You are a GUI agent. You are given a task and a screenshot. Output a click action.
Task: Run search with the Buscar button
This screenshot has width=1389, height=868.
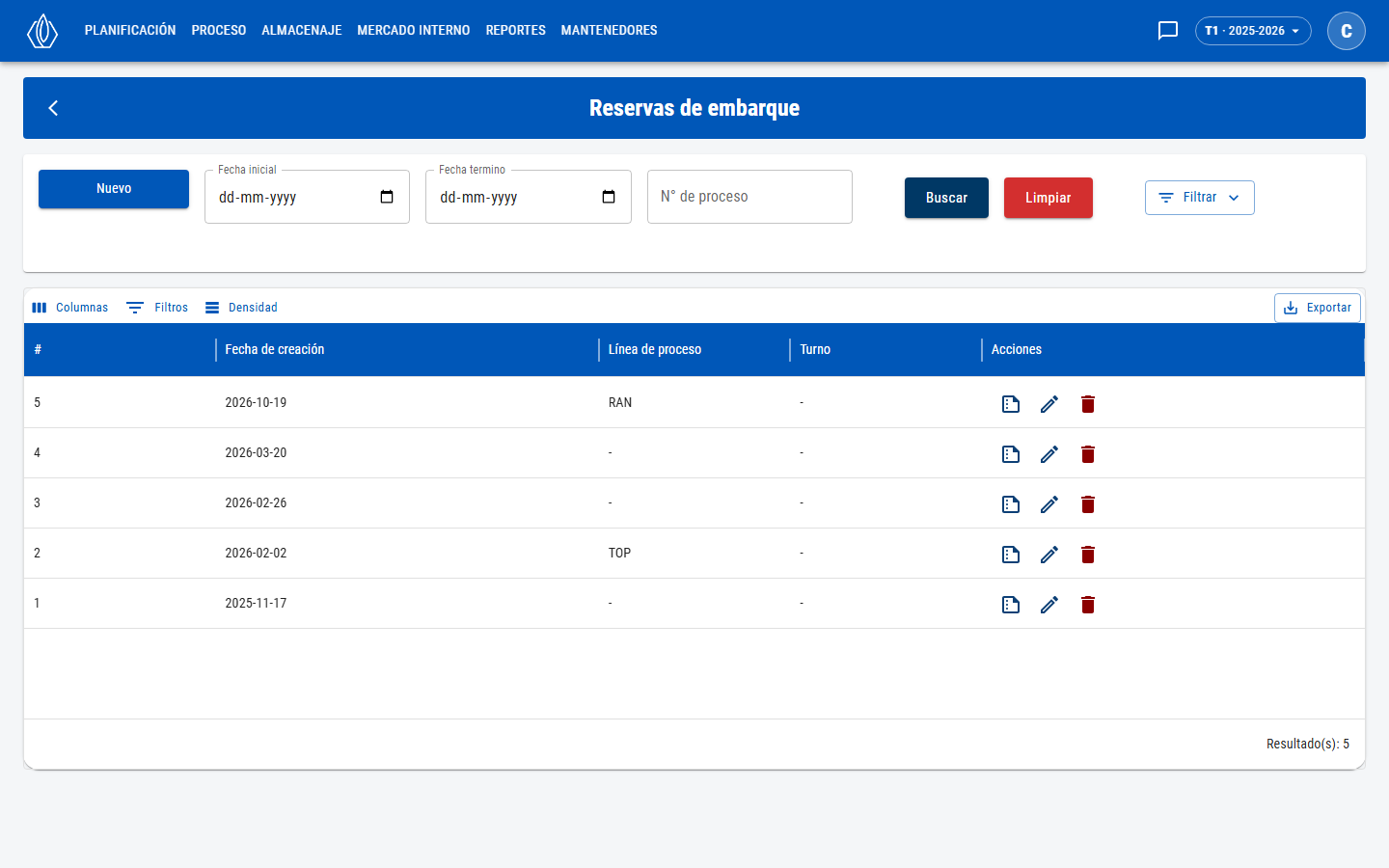[x=946, y=198]
